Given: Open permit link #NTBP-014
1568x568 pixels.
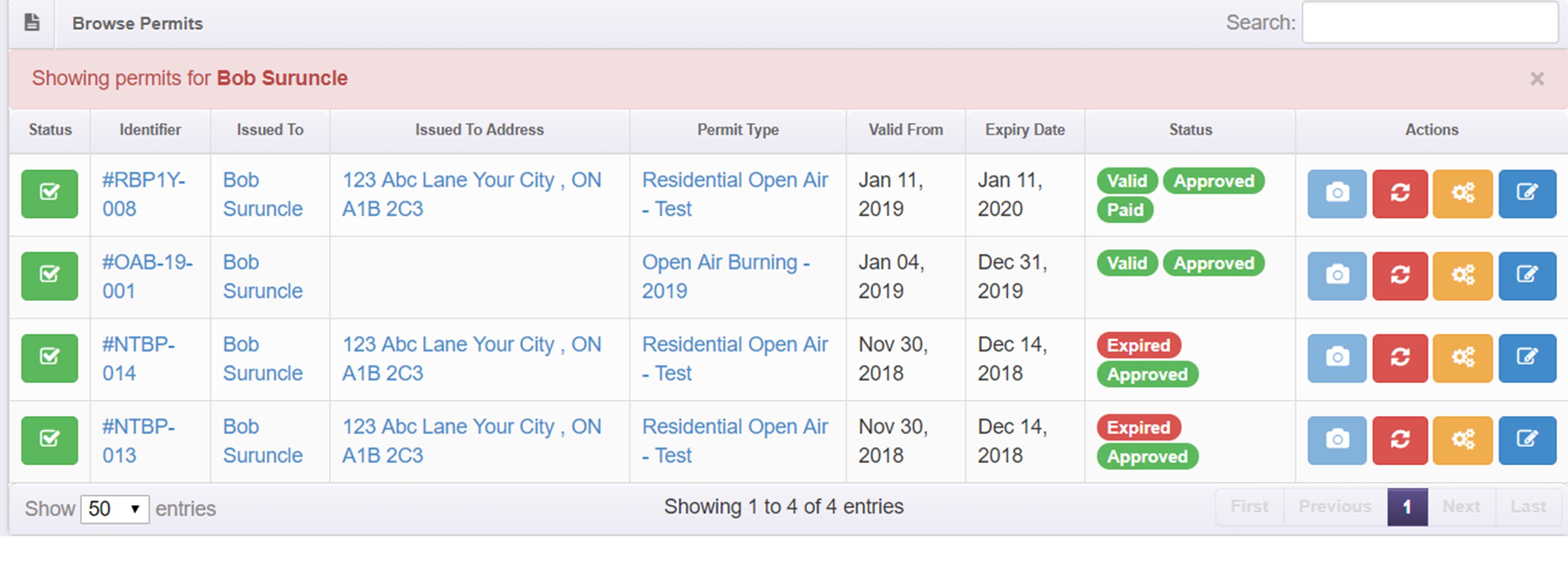Looking at the screenshot, I should tap(138, 359).
